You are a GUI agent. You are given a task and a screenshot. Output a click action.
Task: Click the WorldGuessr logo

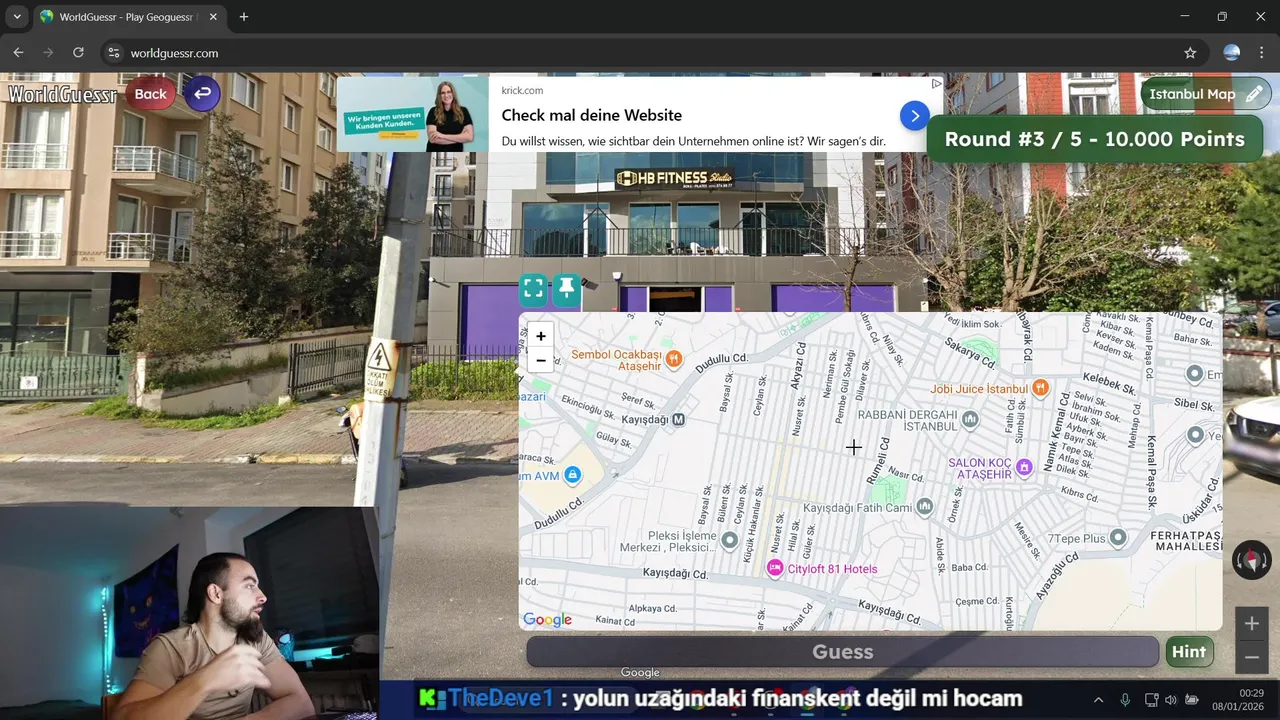click(x=62, y=95)
